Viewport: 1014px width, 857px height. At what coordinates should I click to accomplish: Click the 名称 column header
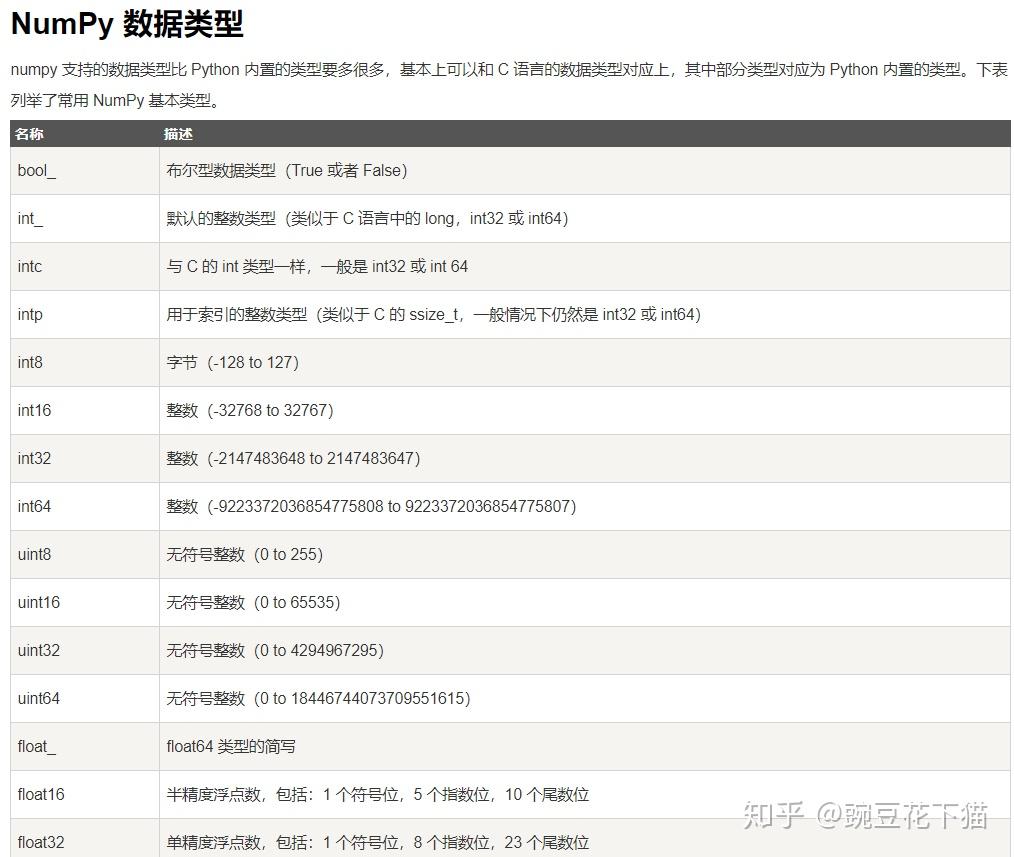click(x=29, y=134)
